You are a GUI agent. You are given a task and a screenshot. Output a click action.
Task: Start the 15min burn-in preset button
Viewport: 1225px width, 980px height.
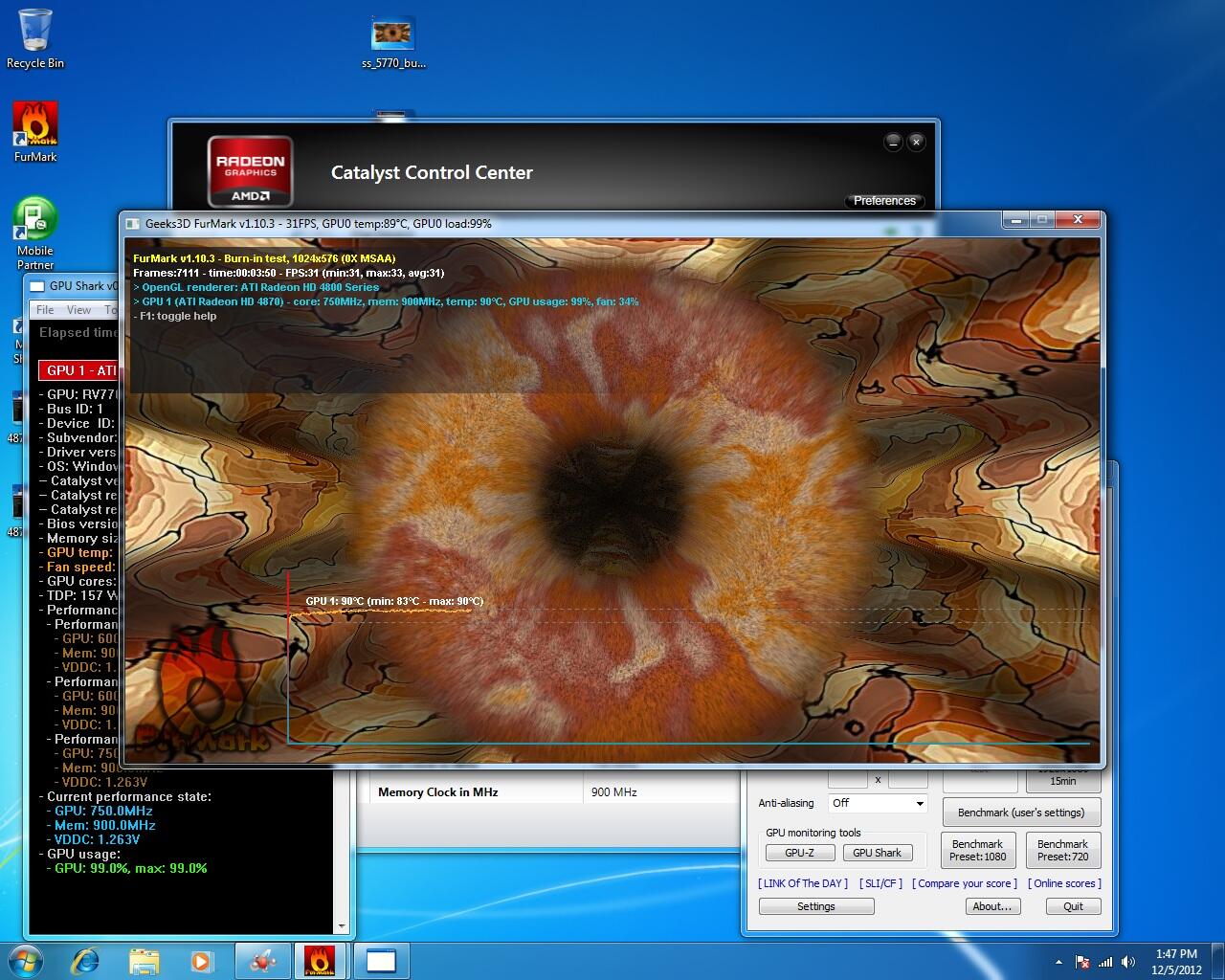coord(1063,779)
